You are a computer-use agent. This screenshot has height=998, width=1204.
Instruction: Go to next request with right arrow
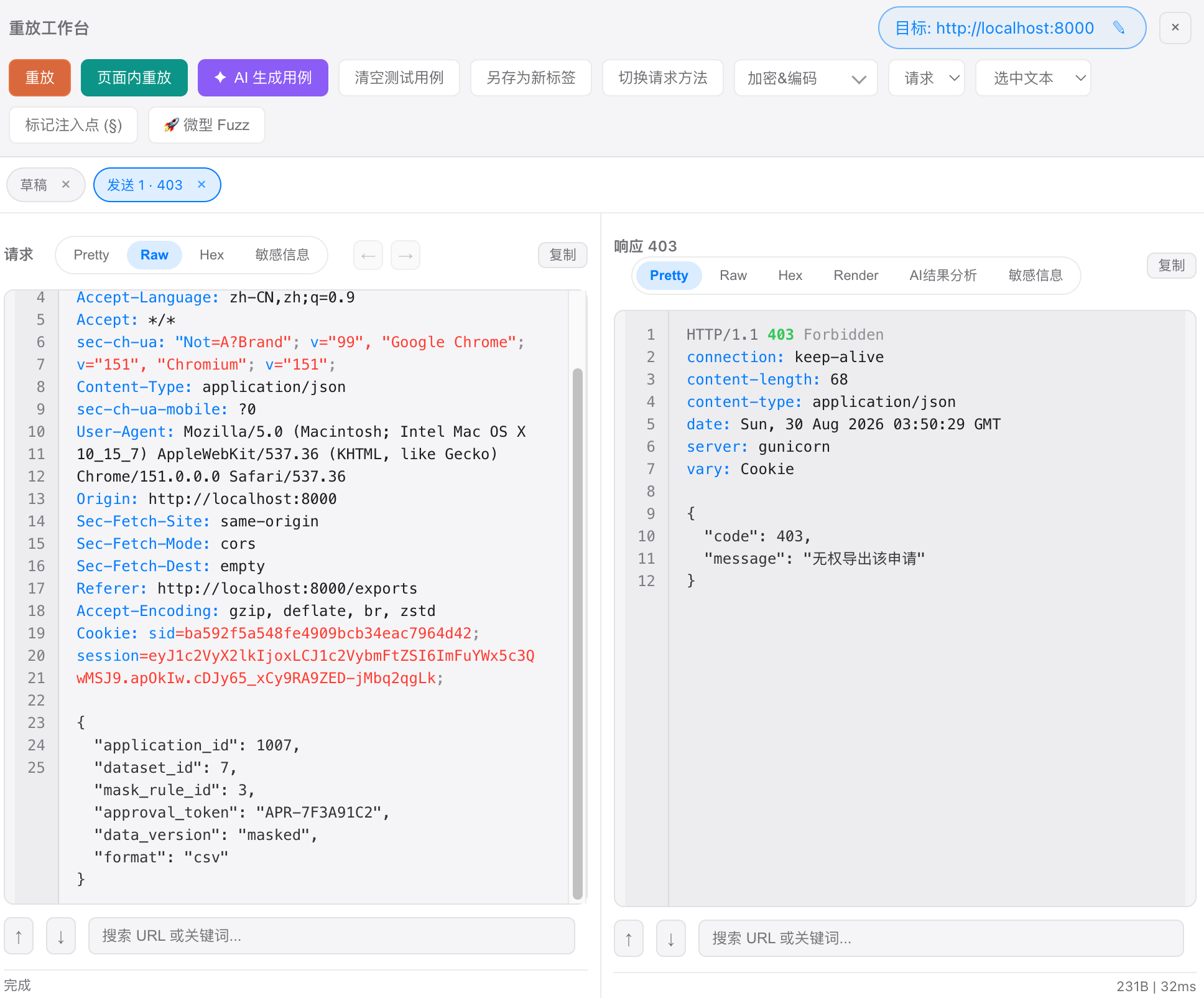pos(405,255)
